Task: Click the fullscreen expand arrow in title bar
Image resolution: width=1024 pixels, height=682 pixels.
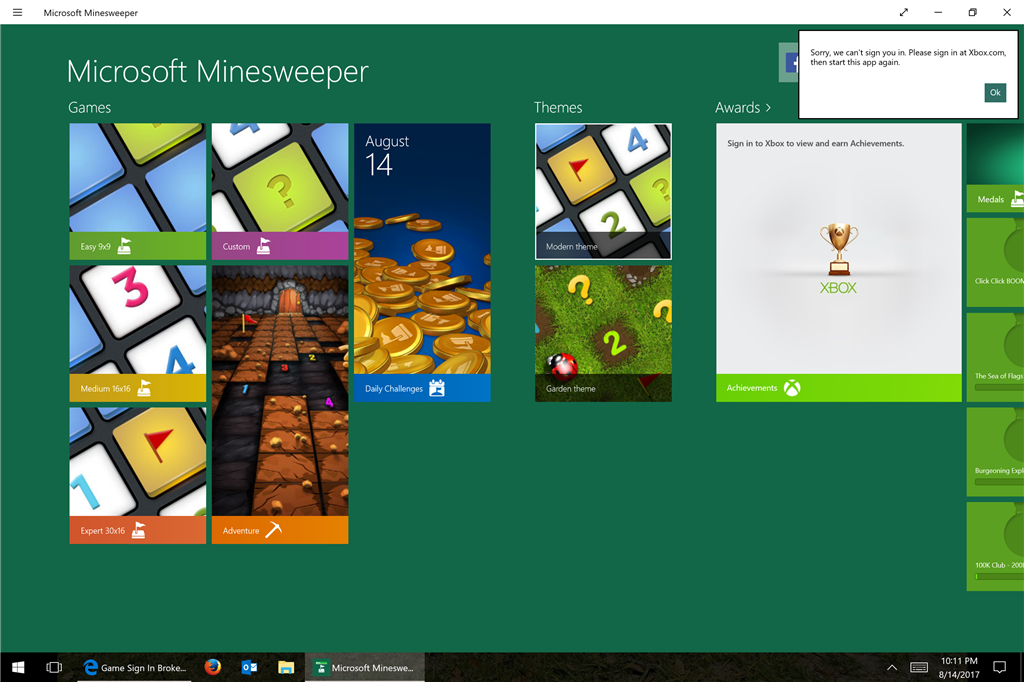Action: 903,12
